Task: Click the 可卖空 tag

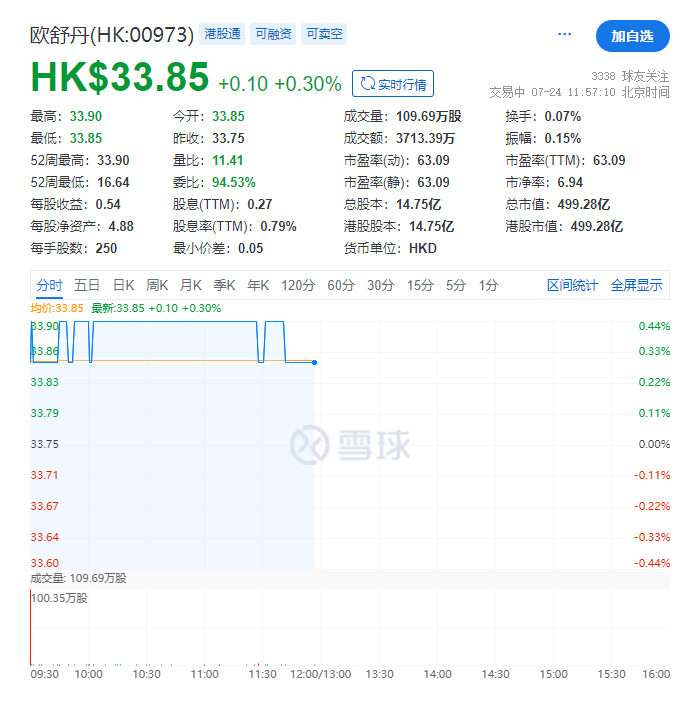Action: click(324, 34)
